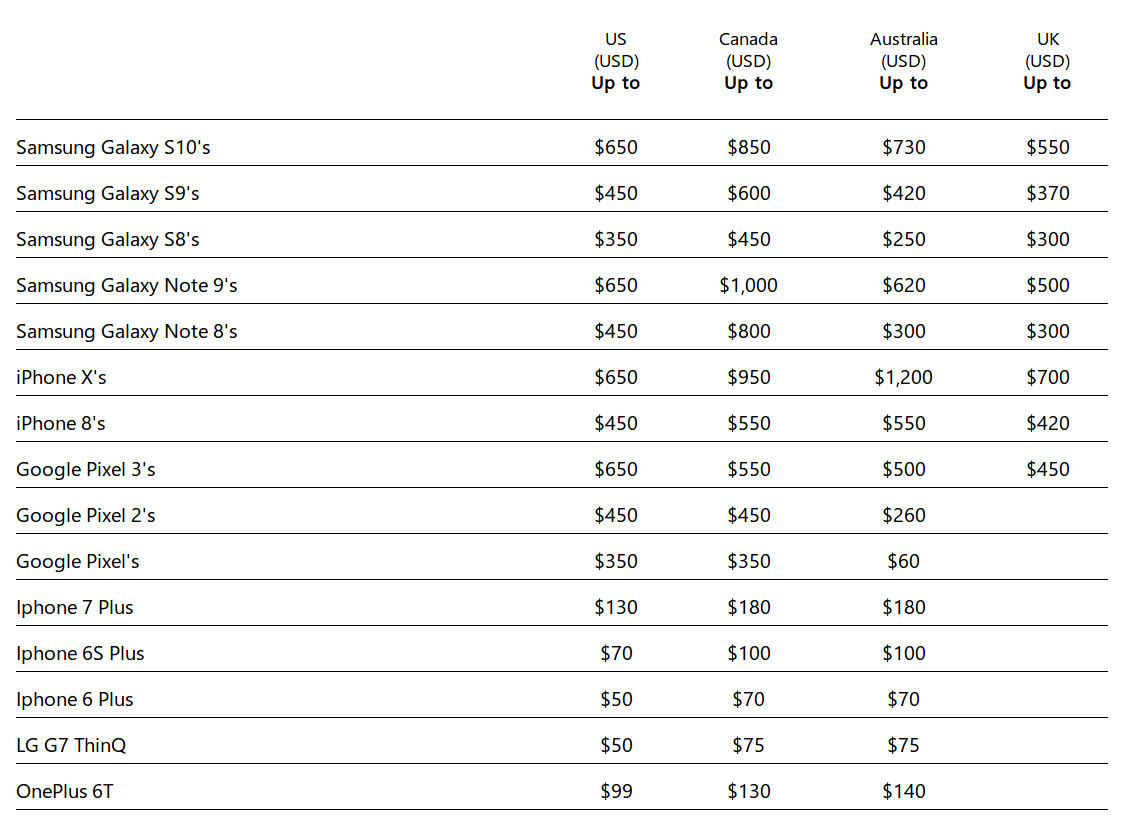Image resolution: width=1123 pixels, height=820 pixels.
Task: Select the Iphone 6S Plus row label
Action: pos(80,654)
